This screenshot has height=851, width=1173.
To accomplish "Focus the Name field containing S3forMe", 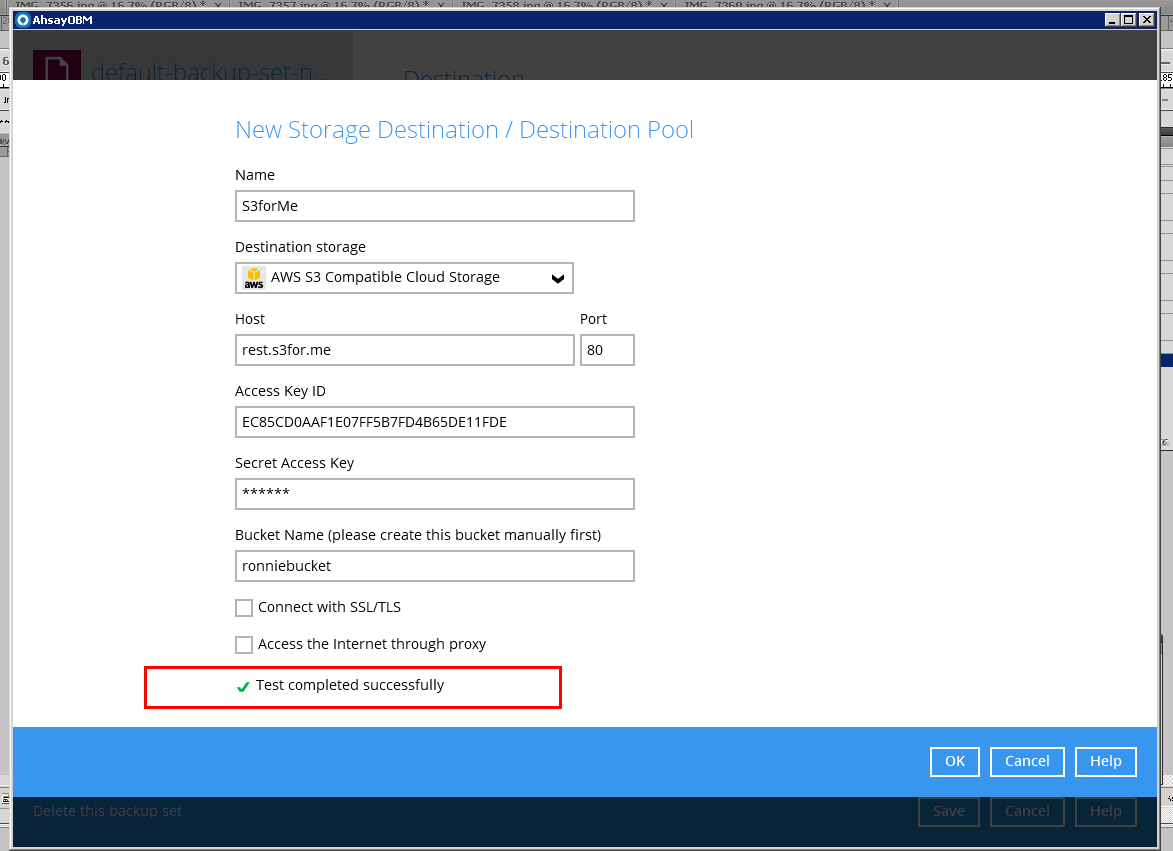I will click(435, 206).
